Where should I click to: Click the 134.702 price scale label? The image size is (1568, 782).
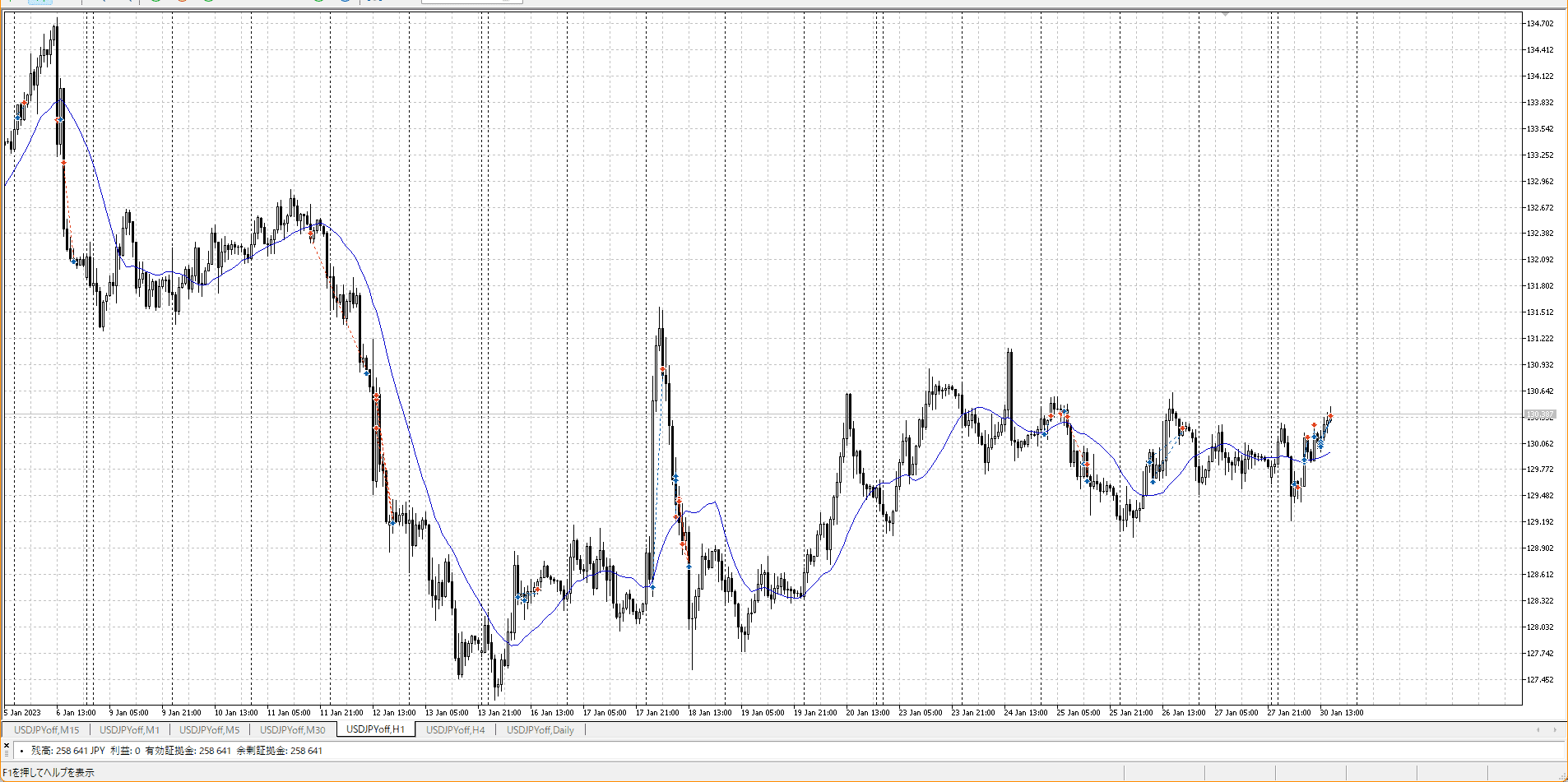tap(1539, 24)
